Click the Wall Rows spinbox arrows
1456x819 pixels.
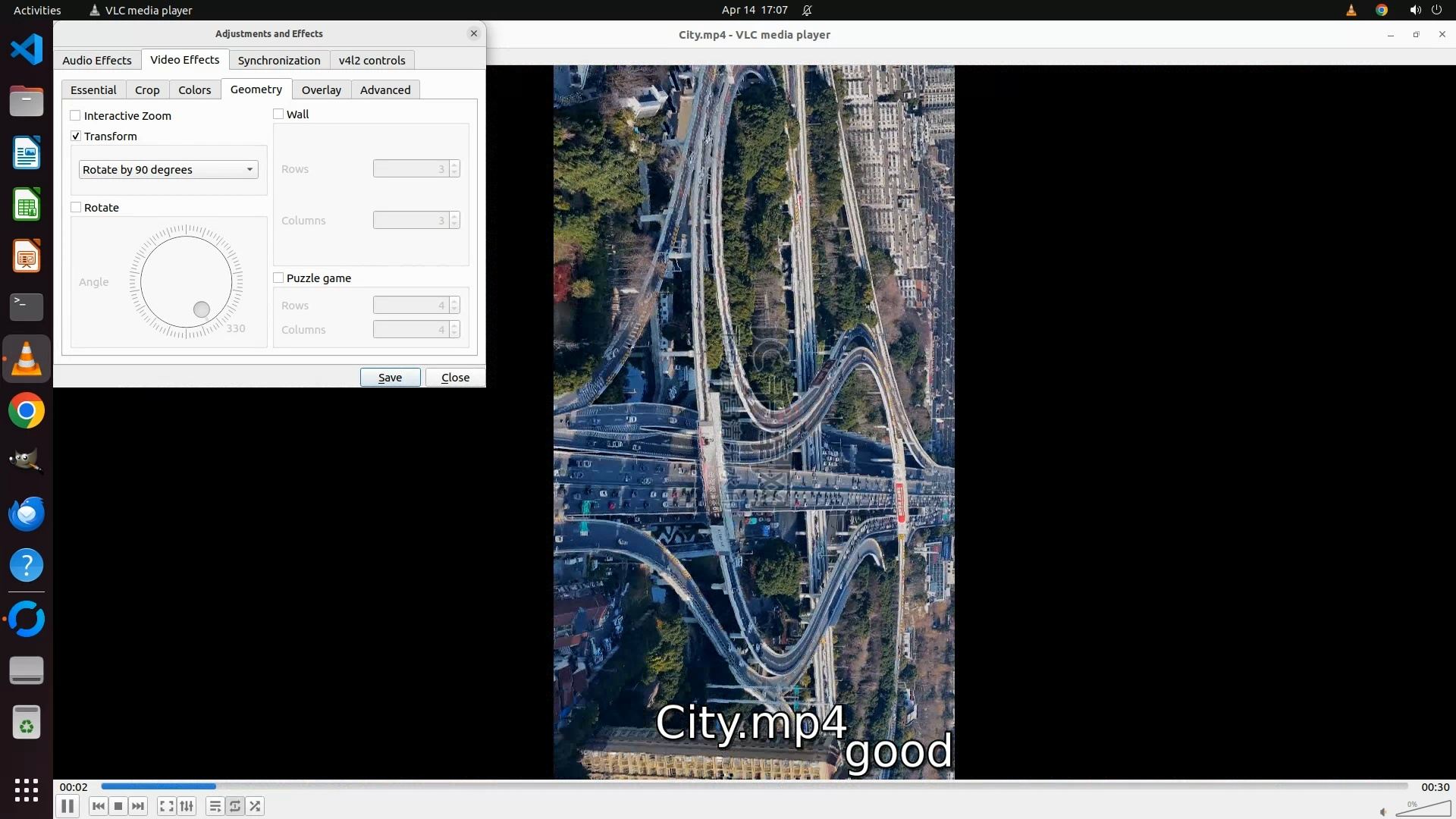coord(454,169)
